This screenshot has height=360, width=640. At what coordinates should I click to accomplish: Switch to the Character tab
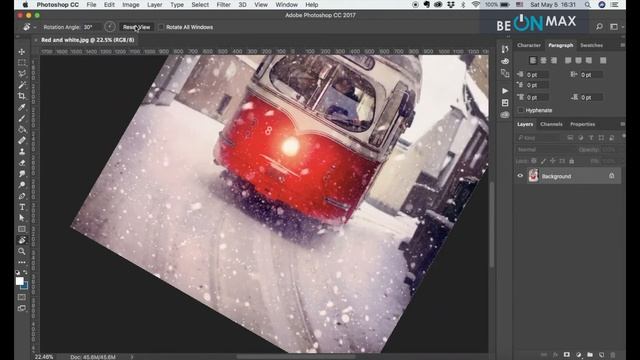pyautogui.click(x=529, y=45)
